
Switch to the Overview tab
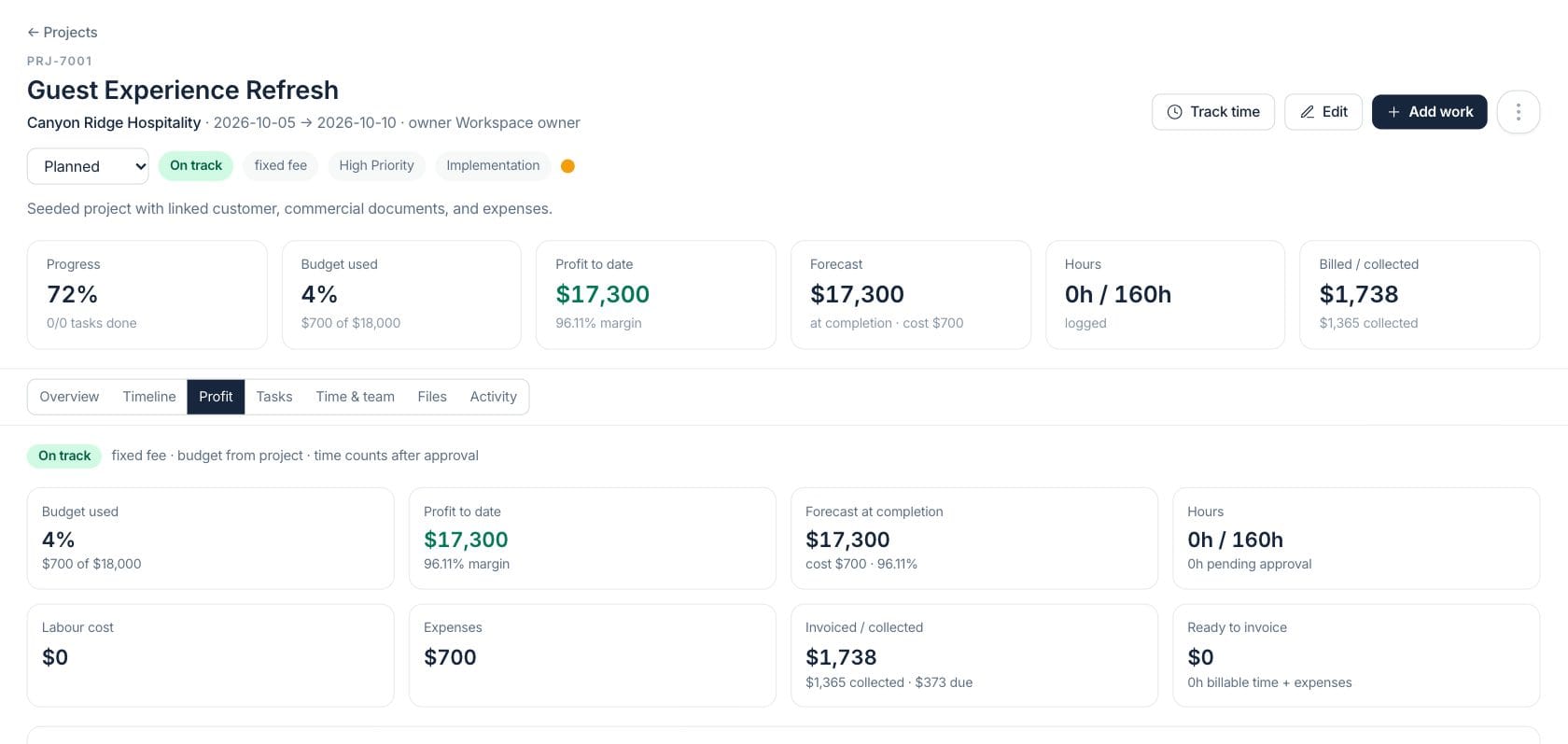pyautogui.click(x=69, y=397)
